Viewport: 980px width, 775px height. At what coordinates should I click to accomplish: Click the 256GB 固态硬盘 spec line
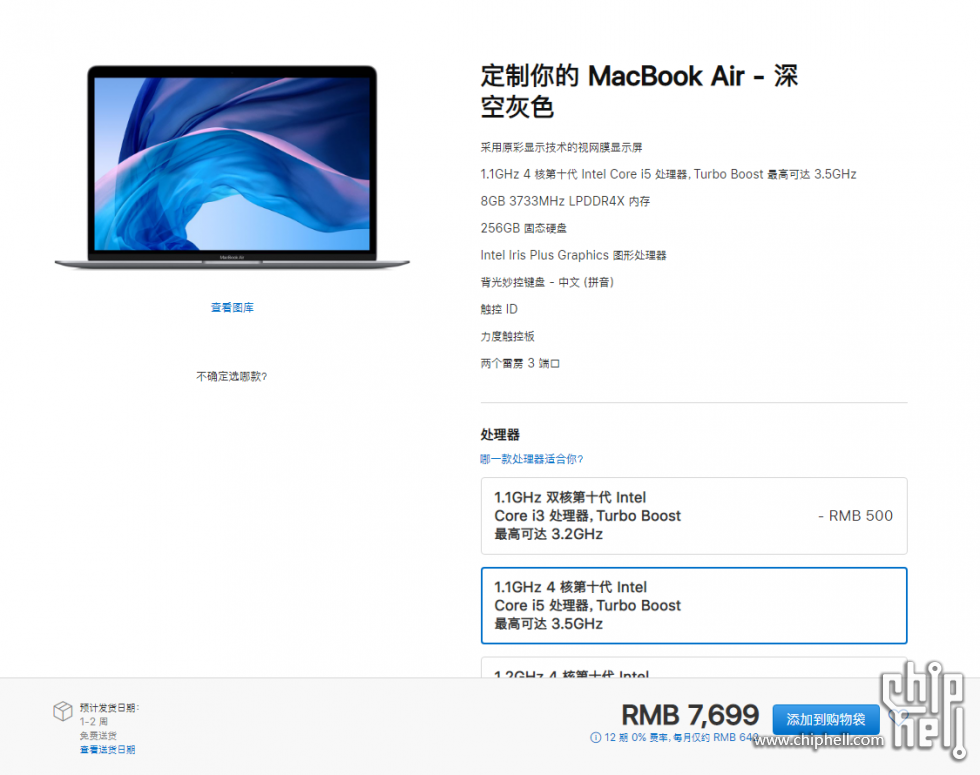523,228
